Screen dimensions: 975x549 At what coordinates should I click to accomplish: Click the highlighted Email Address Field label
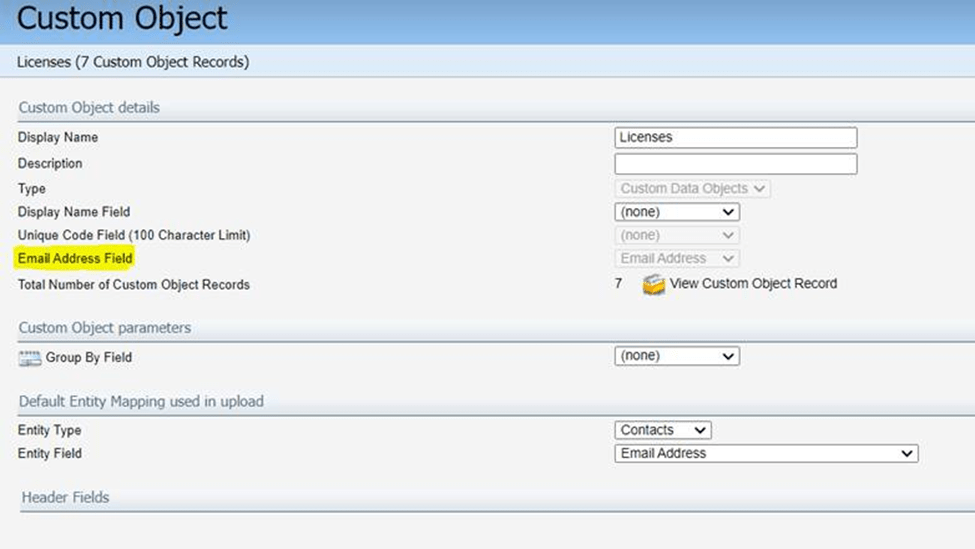click(x=75, y=259)
